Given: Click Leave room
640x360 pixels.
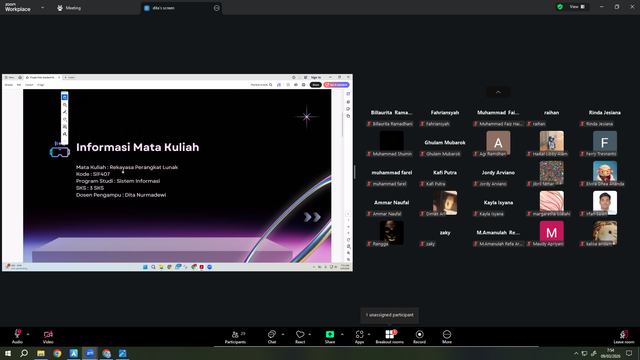Looking at the screenshot, I should point(624,337).
